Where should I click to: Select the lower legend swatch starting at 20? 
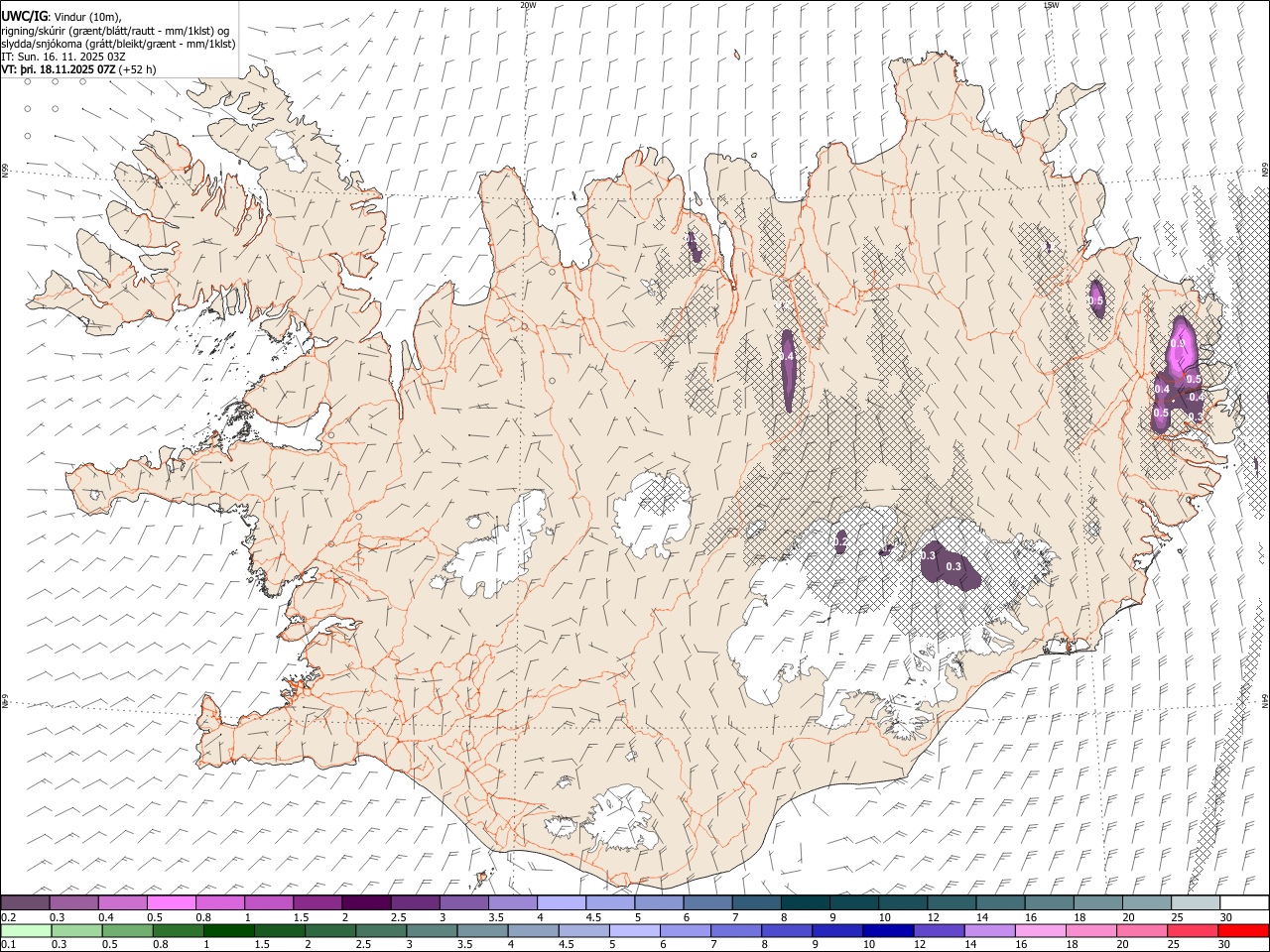coord(1141,930)
